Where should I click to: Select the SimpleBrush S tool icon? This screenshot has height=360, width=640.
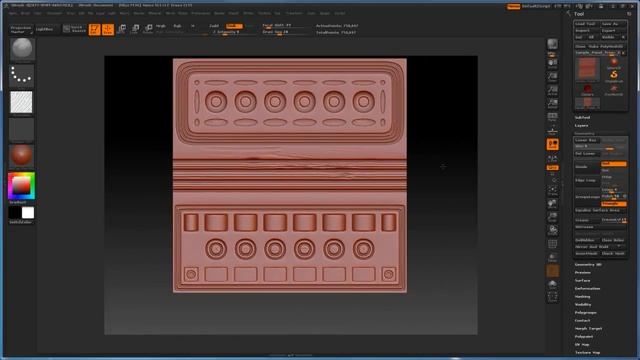[614, 76]
